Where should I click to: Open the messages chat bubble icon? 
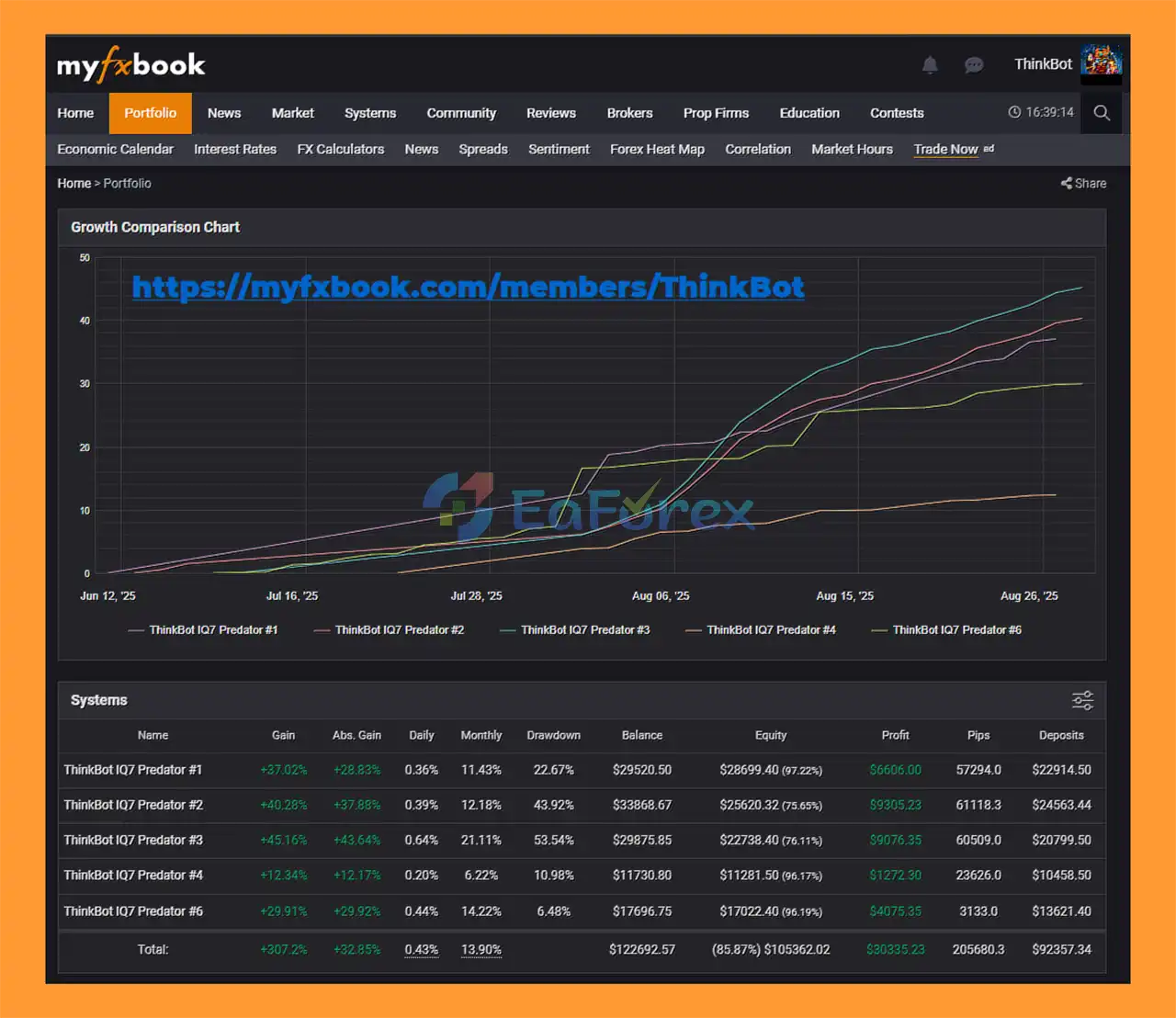[974, 64]
